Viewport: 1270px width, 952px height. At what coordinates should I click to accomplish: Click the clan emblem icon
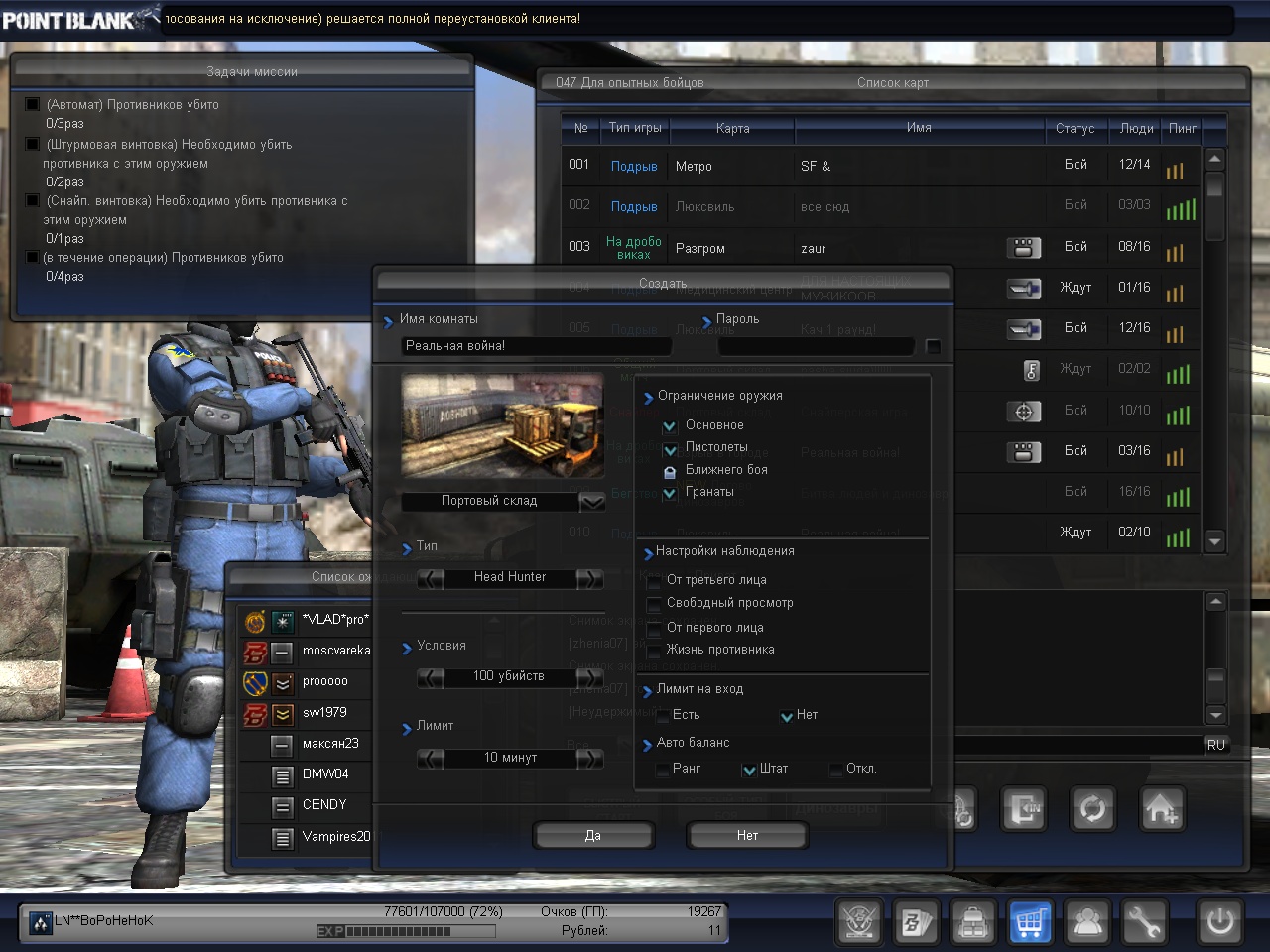859,922
